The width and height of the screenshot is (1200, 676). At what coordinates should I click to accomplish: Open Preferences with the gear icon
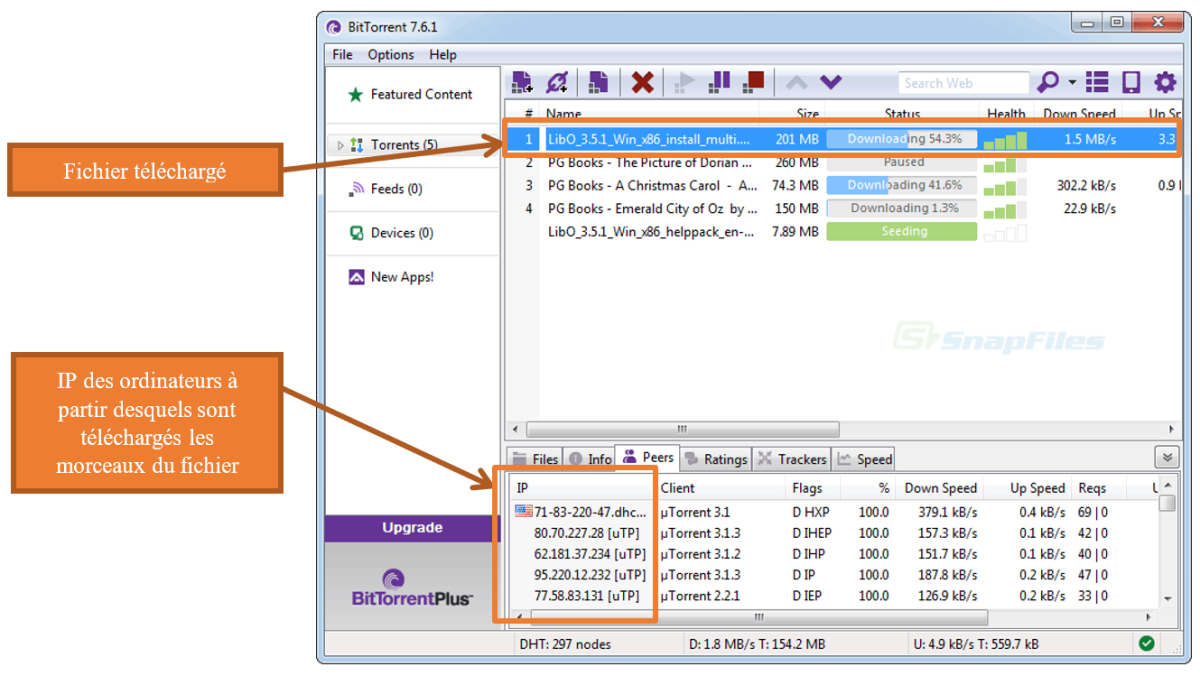pos(1165,83)
